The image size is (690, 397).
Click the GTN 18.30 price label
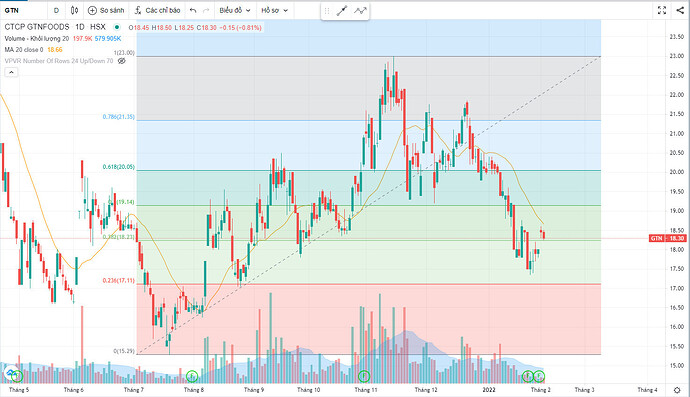(668, 238)
